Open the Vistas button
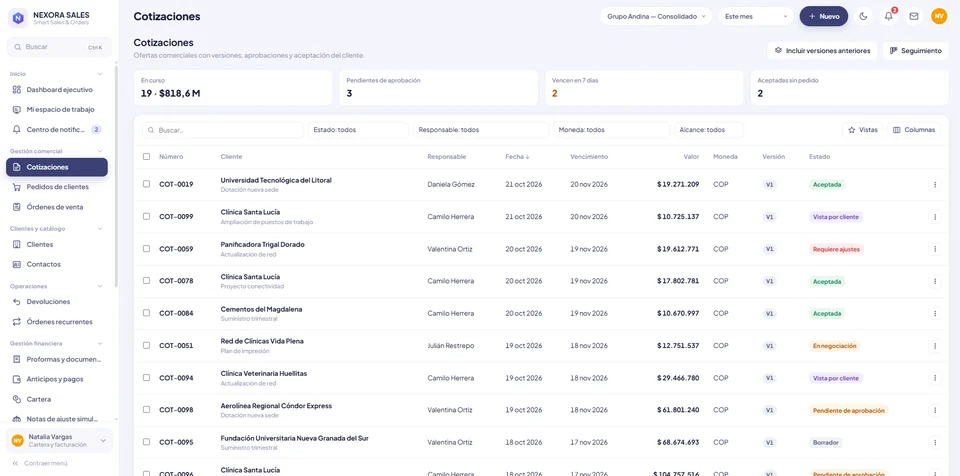 click(863, 130)
